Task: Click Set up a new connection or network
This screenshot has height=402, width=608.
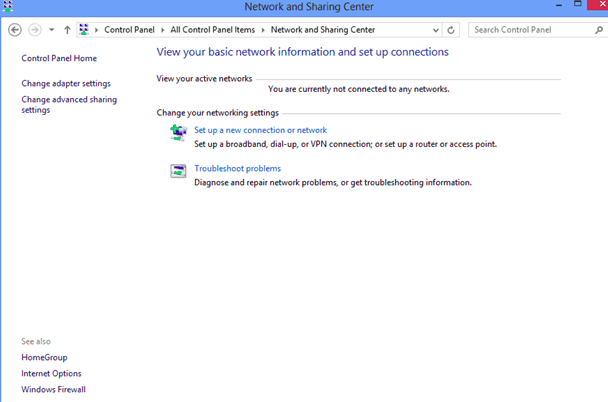Action: [x=261, y=130]
